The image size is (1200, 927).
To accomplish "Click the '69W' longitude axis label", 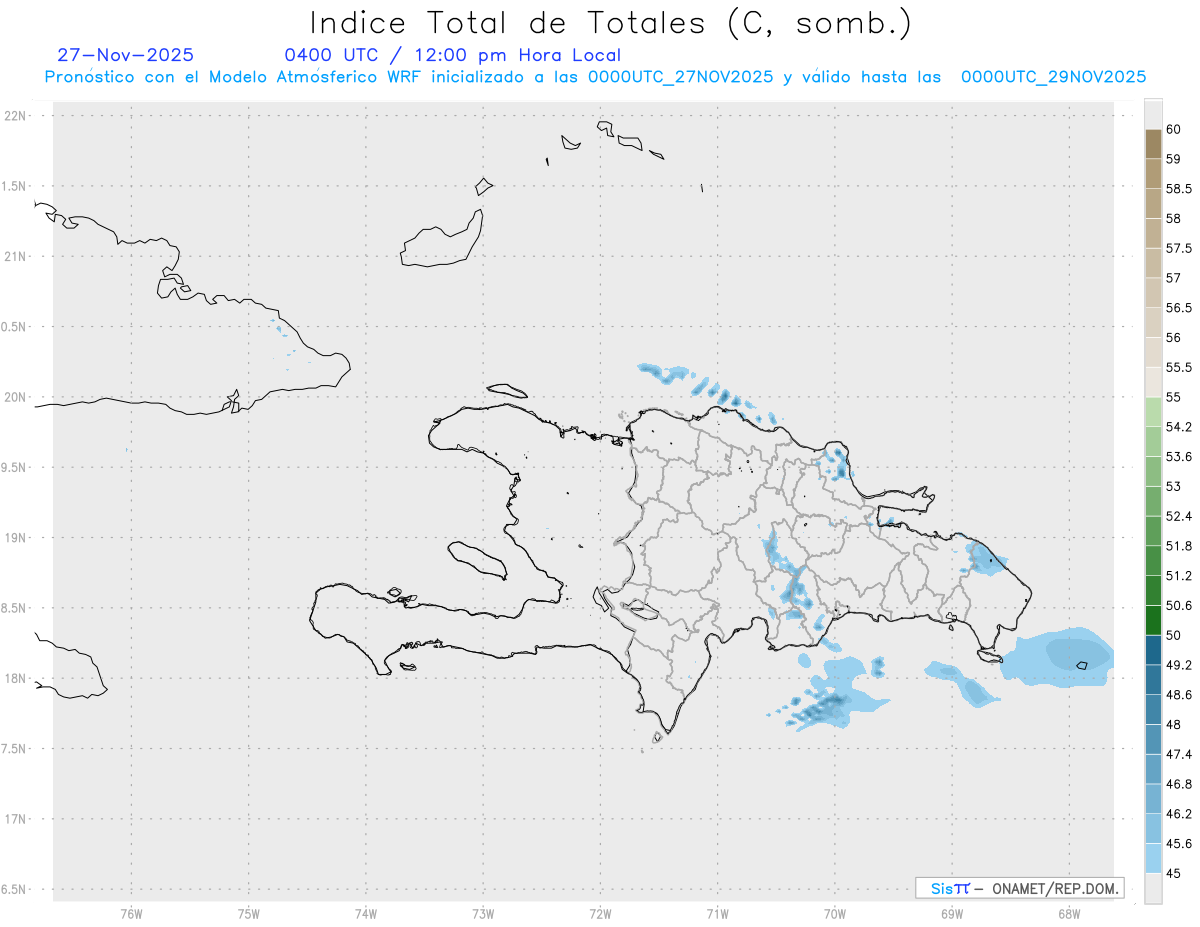I will [x=951, y=913].
